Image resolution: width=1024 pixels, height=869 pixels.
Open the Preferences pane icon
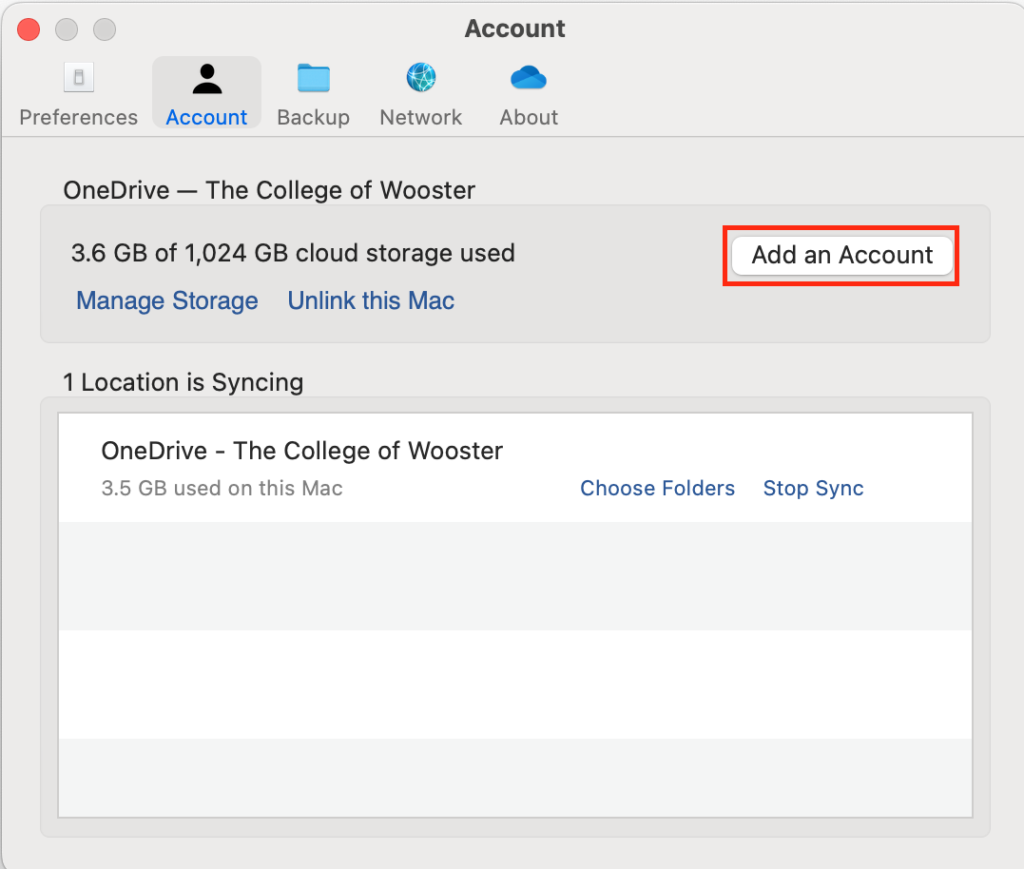point(78,77)
